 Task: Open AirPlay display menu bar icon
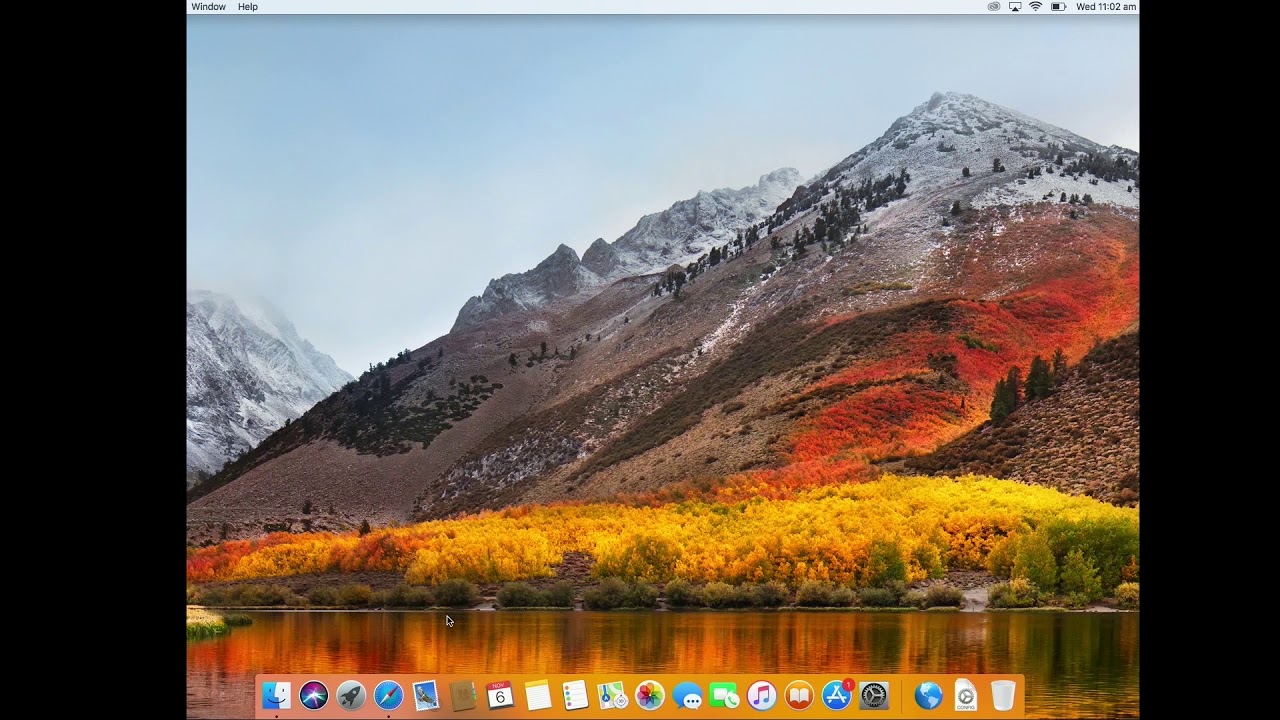click(1015, 7)
